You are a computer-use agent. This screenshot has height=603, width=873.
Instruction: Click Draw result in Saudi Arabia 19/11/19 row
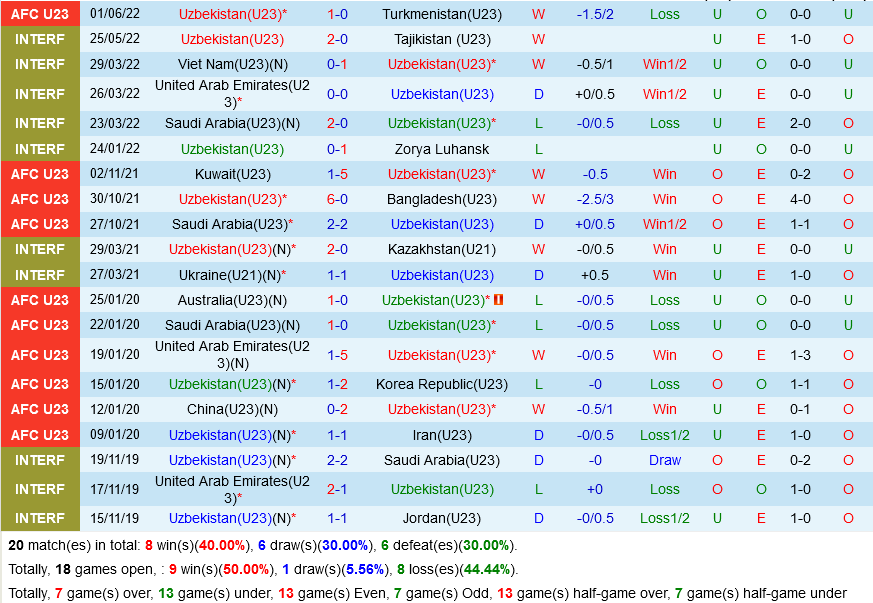[665, 460]
